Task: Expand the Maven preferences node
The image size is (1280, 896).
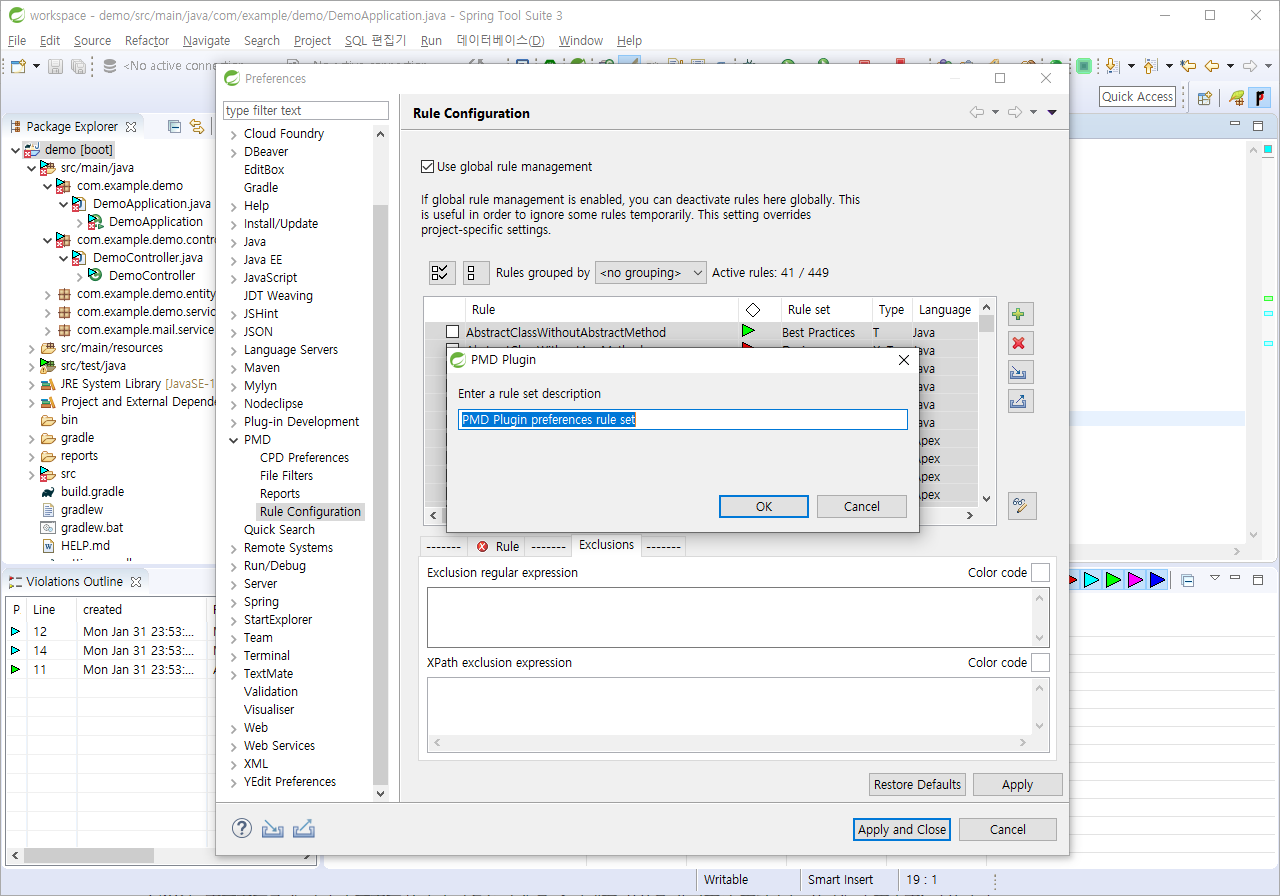Action: tap(234, 368)
